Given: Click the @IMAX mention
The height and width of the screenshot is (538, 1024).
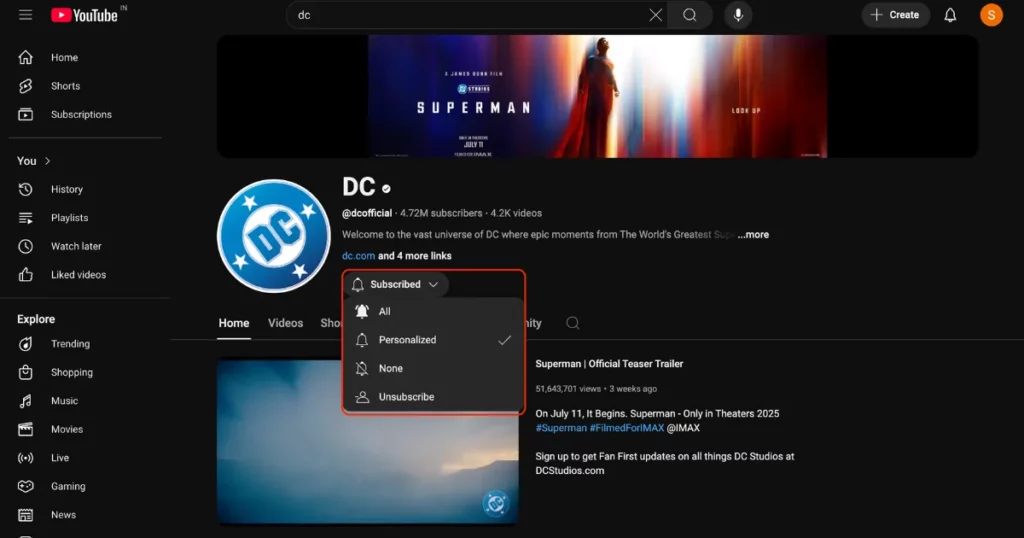Looking at the screenshot, I should tap(683, 428).
